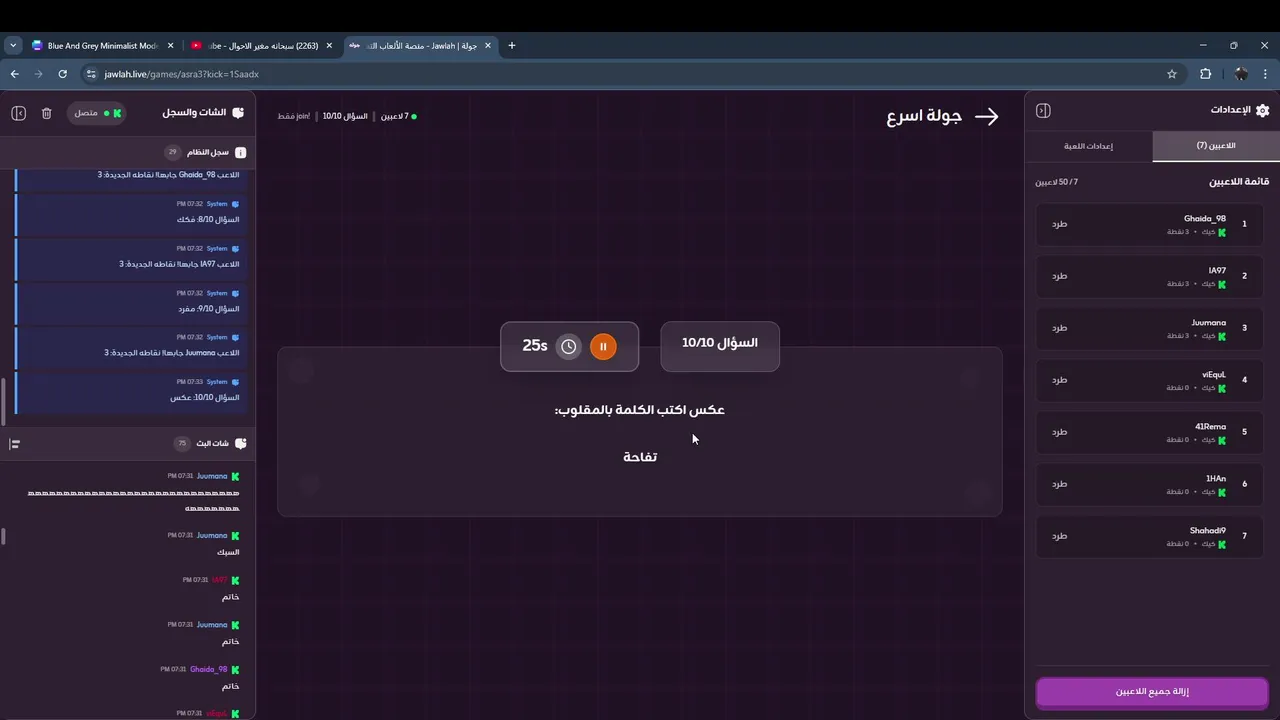The height and width of the screenshot is (720, 1280).
Task: Go back to the previous browser page
Action: 15,74
